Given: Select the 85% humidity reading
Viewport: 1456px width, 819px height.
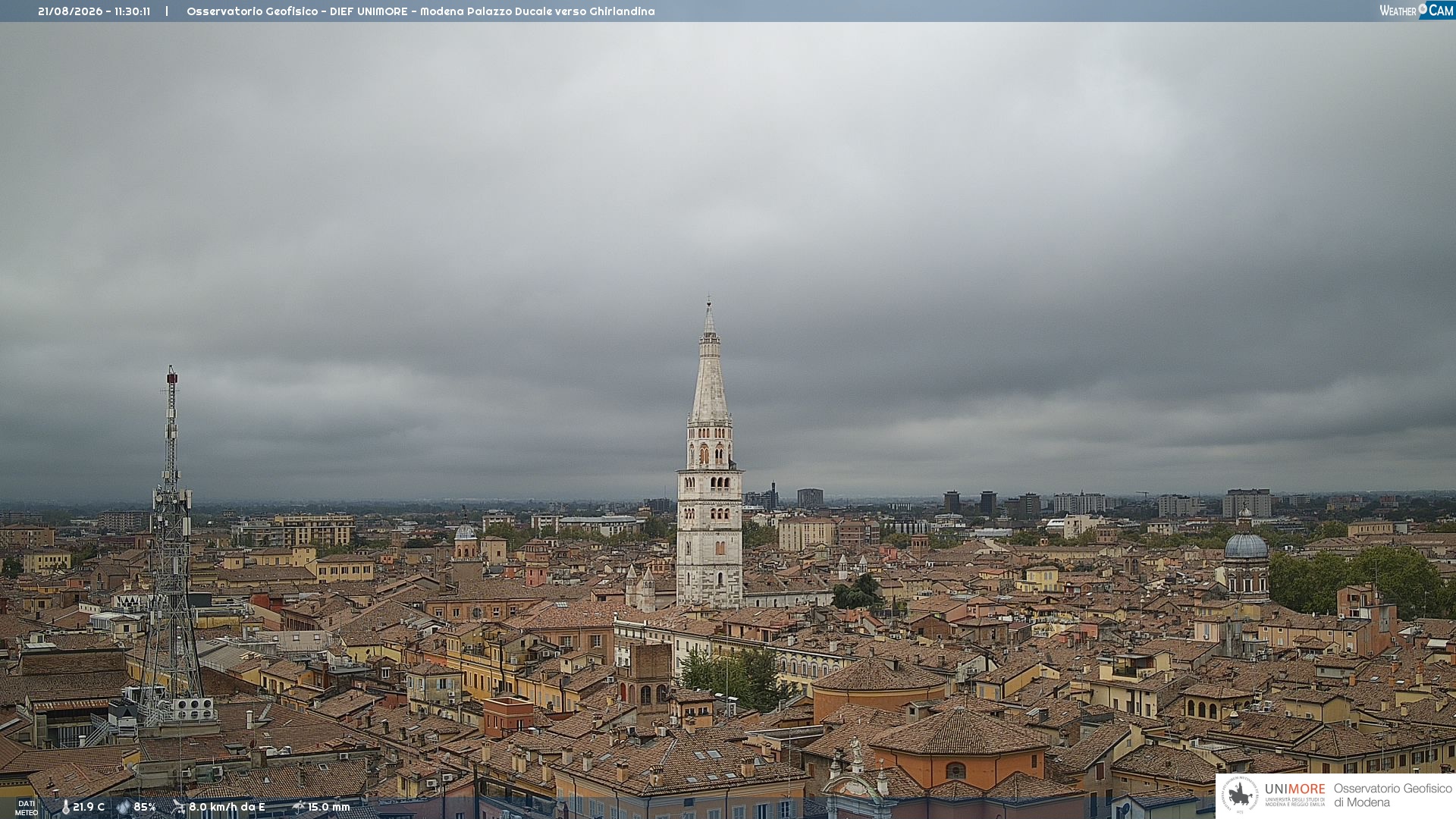Looking at the screenshot, I should click(x=145, y=807).
